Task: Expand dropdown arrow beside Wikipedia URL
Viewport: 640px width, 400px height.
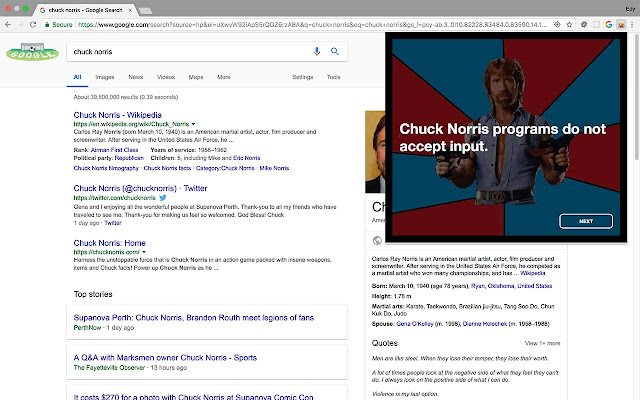Action: pos(193,124)
